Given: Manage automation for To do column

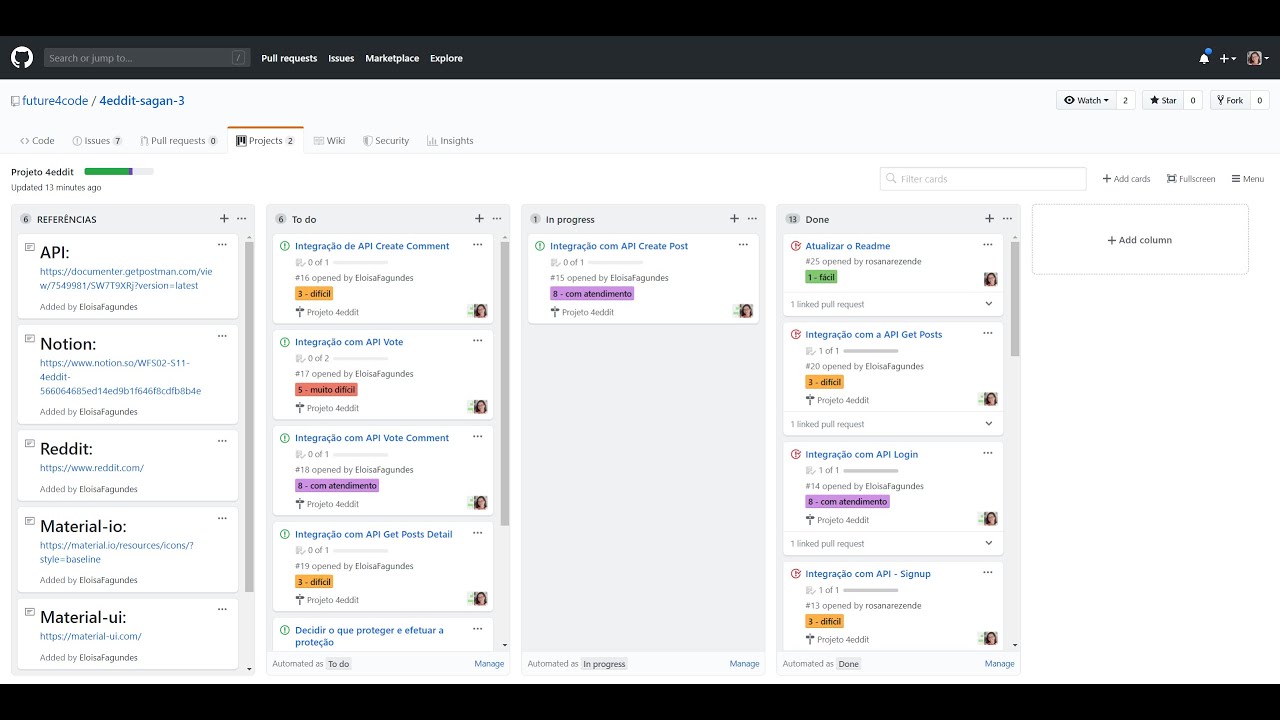Looking at the screenshot, I should tap(489, 664).
